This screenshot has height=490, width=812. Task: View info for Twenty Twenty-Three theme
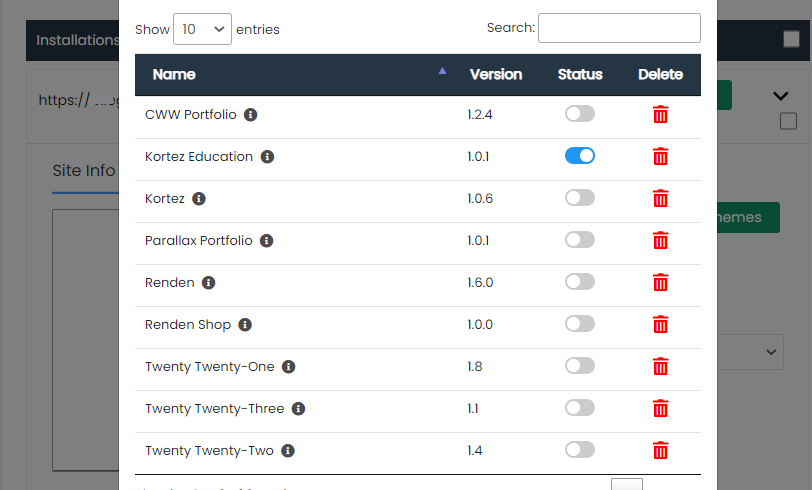pos(298,408)
